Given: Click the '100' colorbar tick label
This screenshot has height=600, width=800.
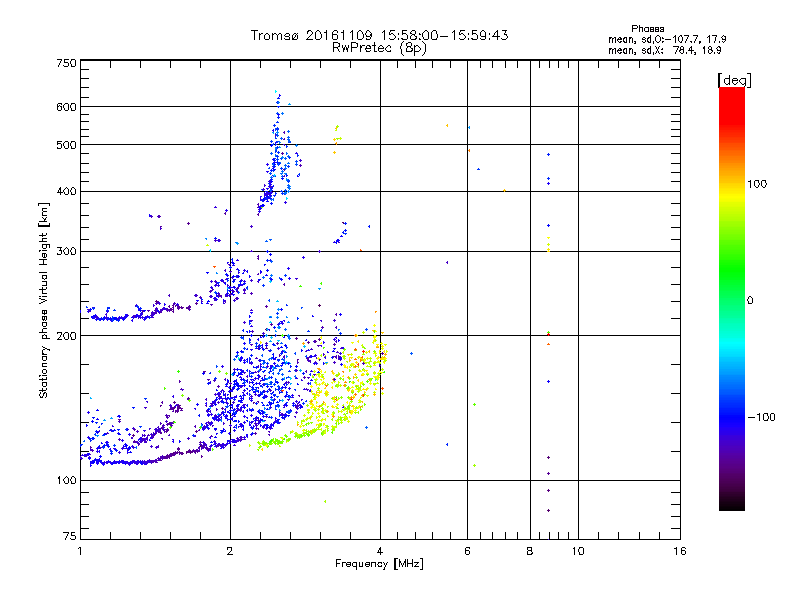Looking at the screenshot, I should [757, 184].
